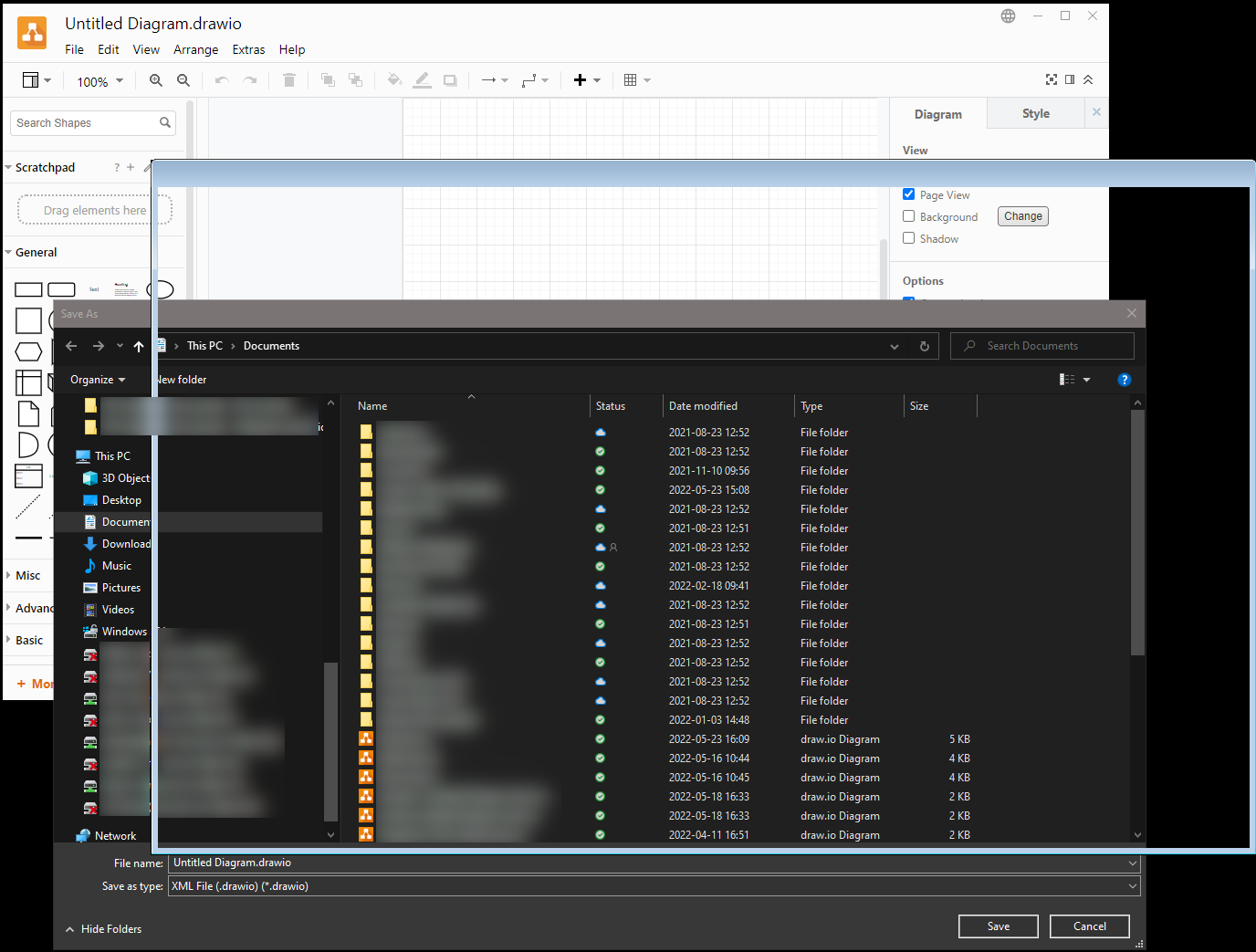Screen dimensions: 1256x952
Task: Click the trash Delete icon
Action: tap(289, 79)
